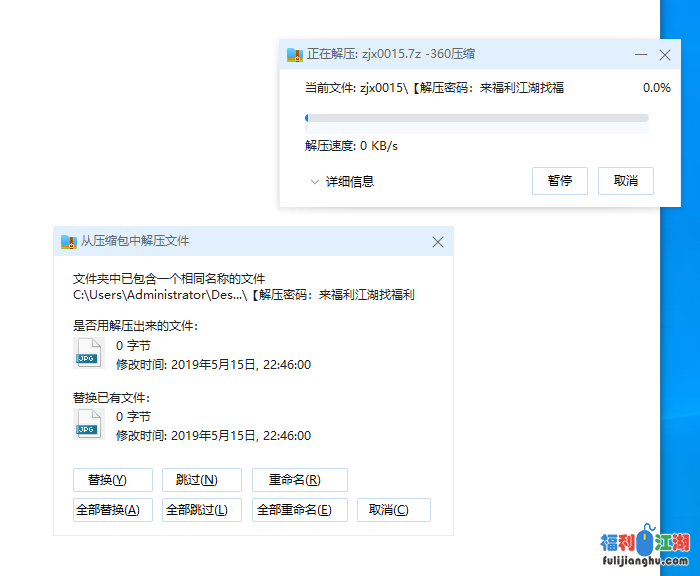The height and width of the screenshot is (576, 700).
Task: Click the 福利江湖 watermark logo
Action: coord(645,548)
